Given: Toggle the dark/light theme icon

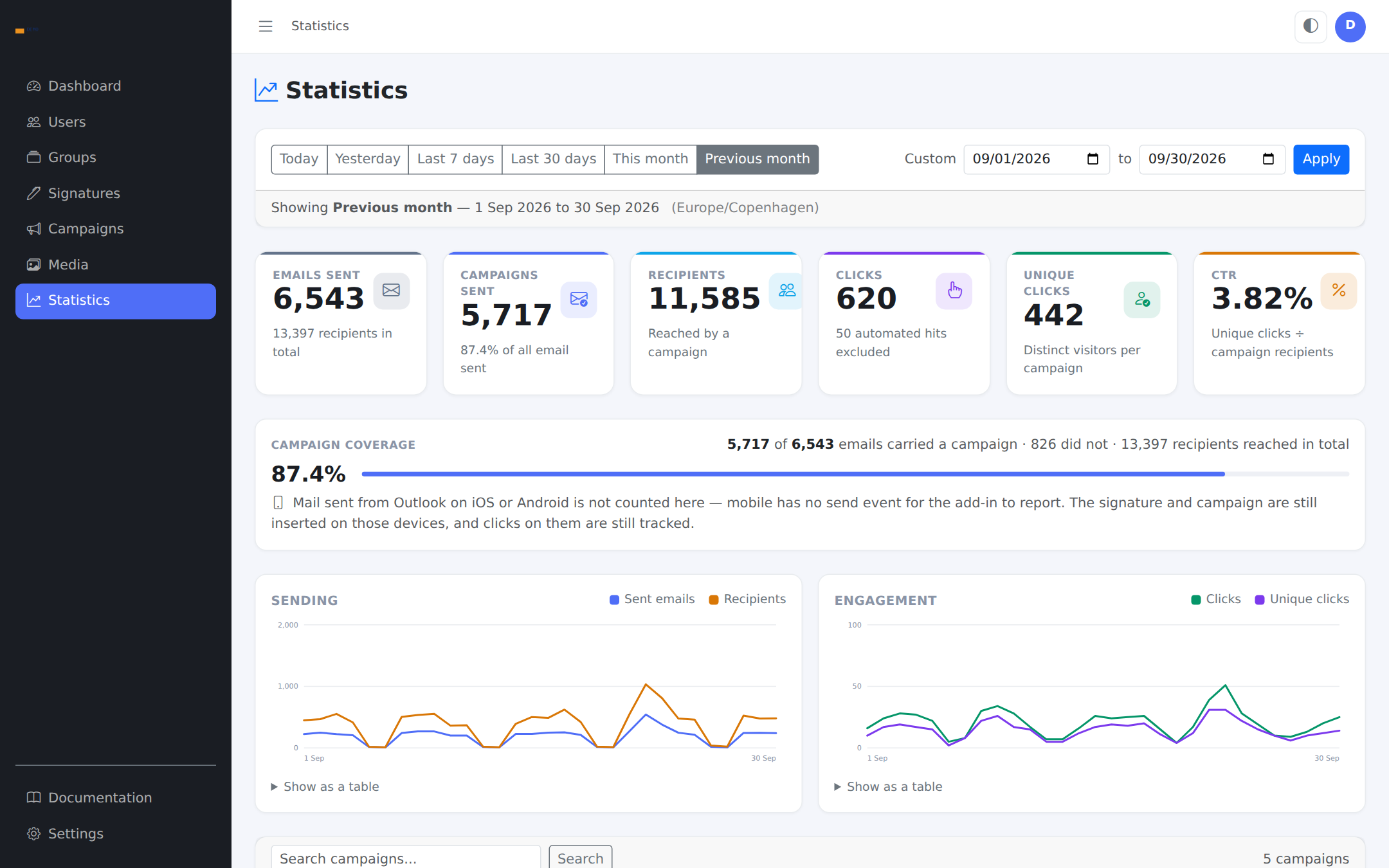Looking at the screenshot, I should [1311, 26].
